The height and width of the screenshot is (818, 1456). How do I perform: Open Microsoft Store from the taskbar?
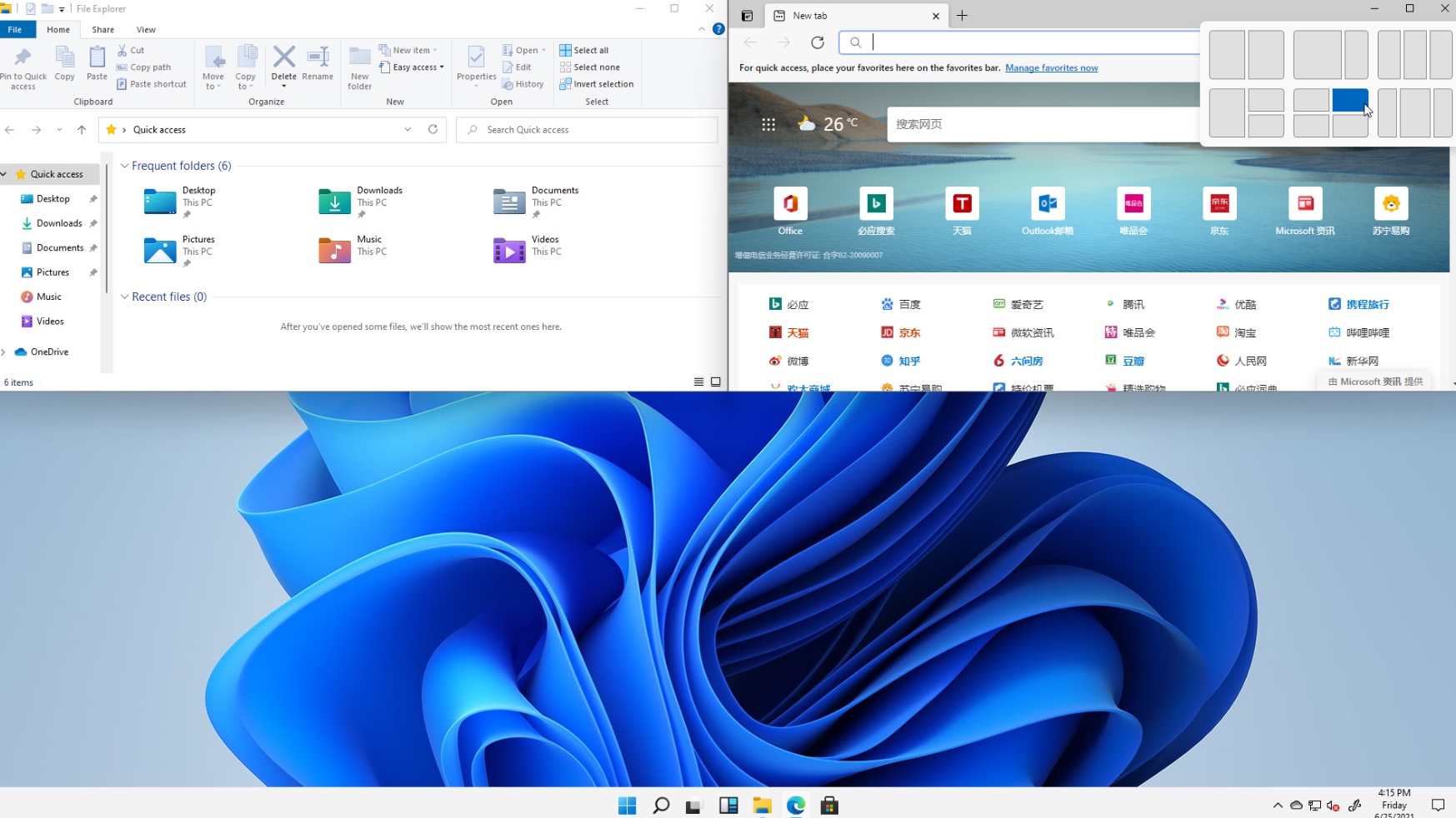[829, 806]
